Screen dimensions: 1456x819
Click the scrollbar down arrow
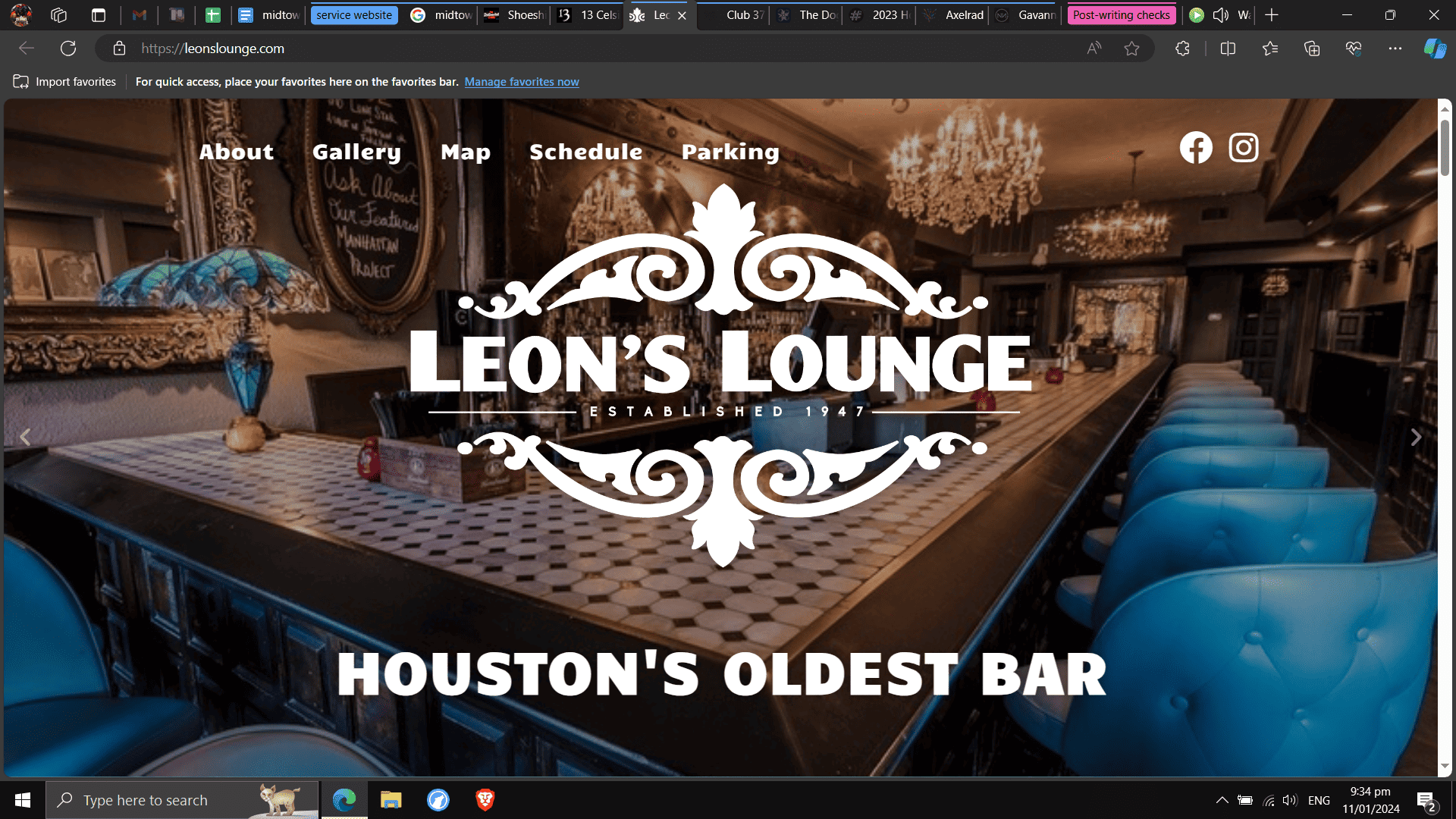click(x=1445, y=767)
